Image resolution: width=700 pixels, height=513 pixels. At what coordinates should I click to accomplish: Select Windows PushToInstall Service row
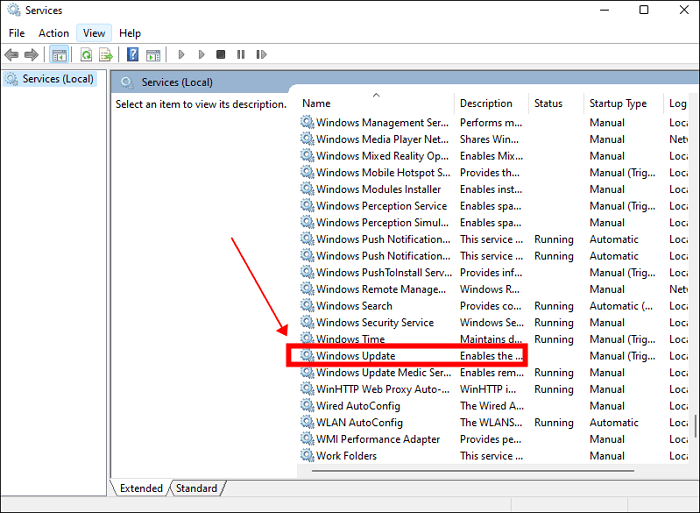(493, 273)
